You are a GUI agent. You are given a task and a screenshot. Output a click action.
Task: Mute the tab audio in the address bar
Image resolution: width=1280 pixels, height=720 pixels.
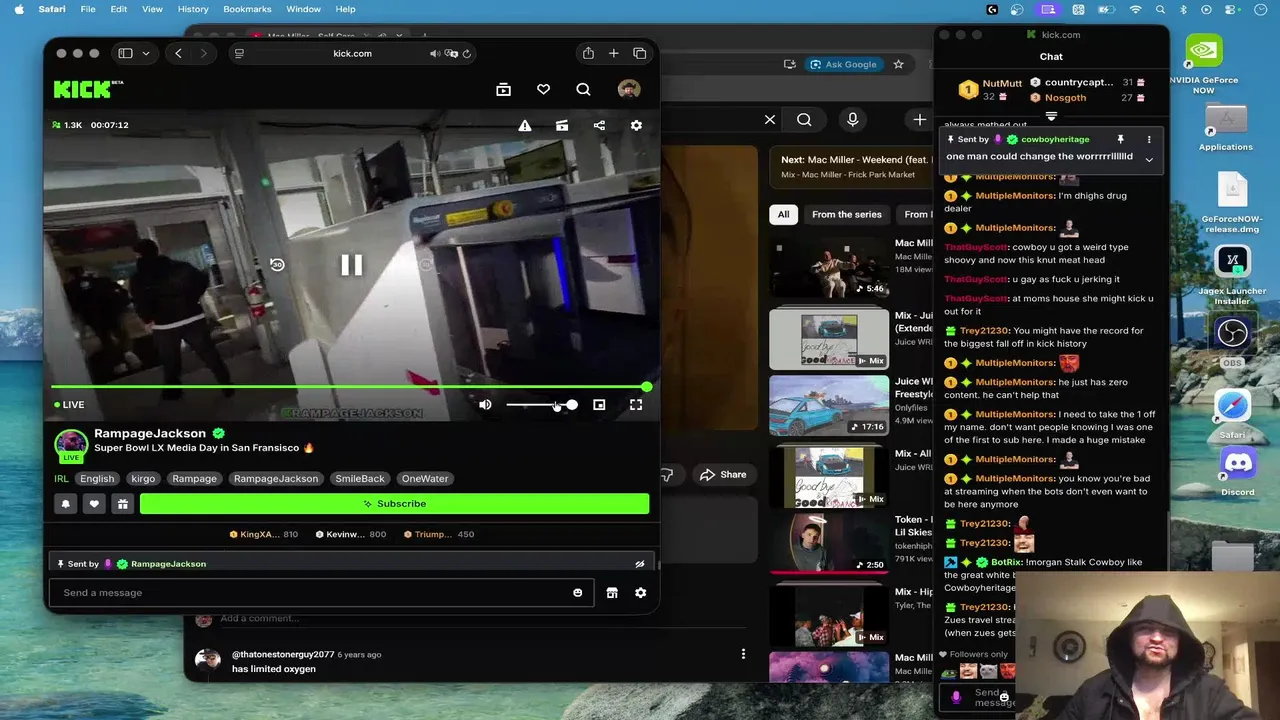(x=435, y=53)
